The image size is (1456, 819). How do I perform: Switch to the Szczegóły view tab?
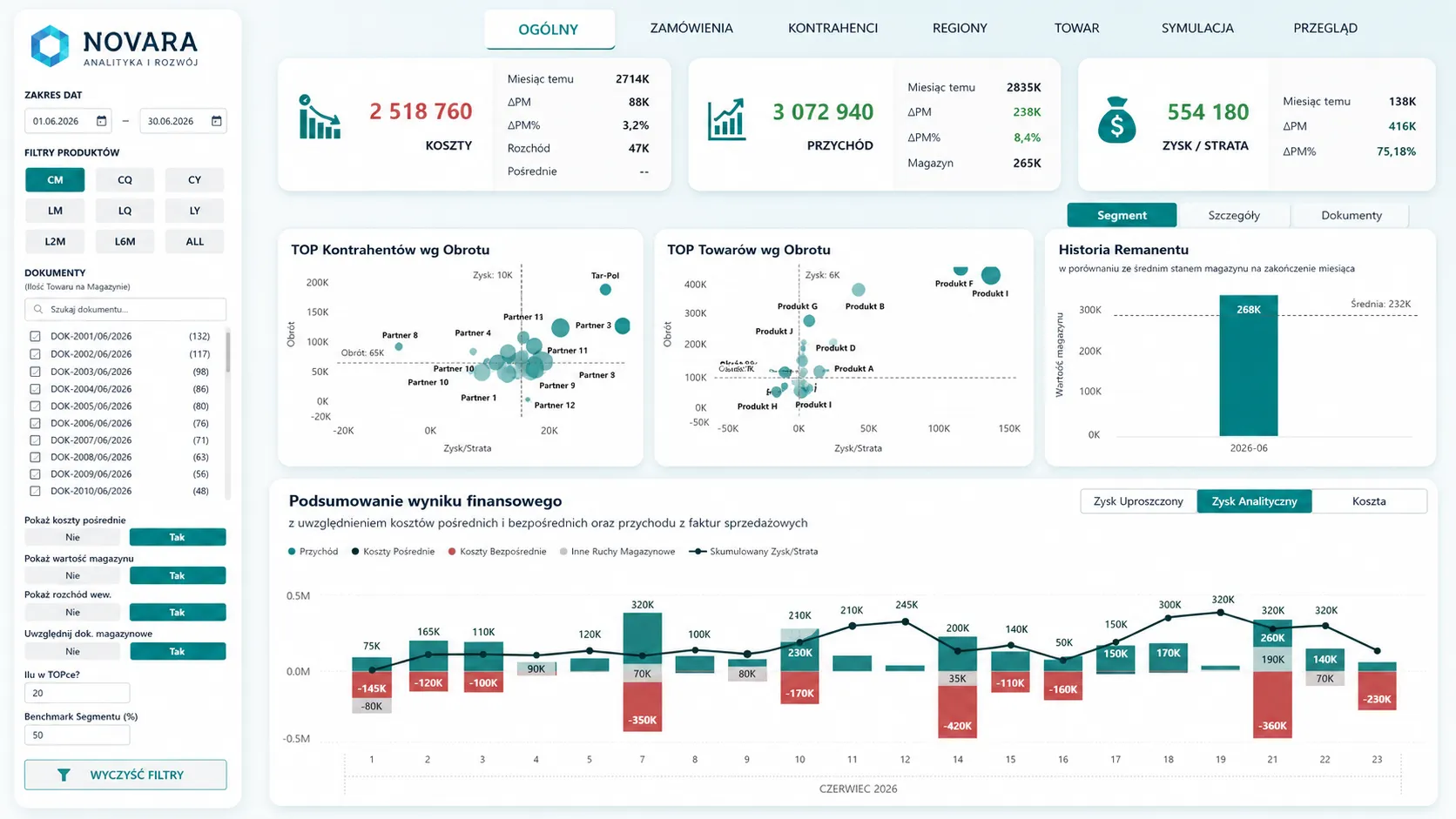(x=1234, y=215)
